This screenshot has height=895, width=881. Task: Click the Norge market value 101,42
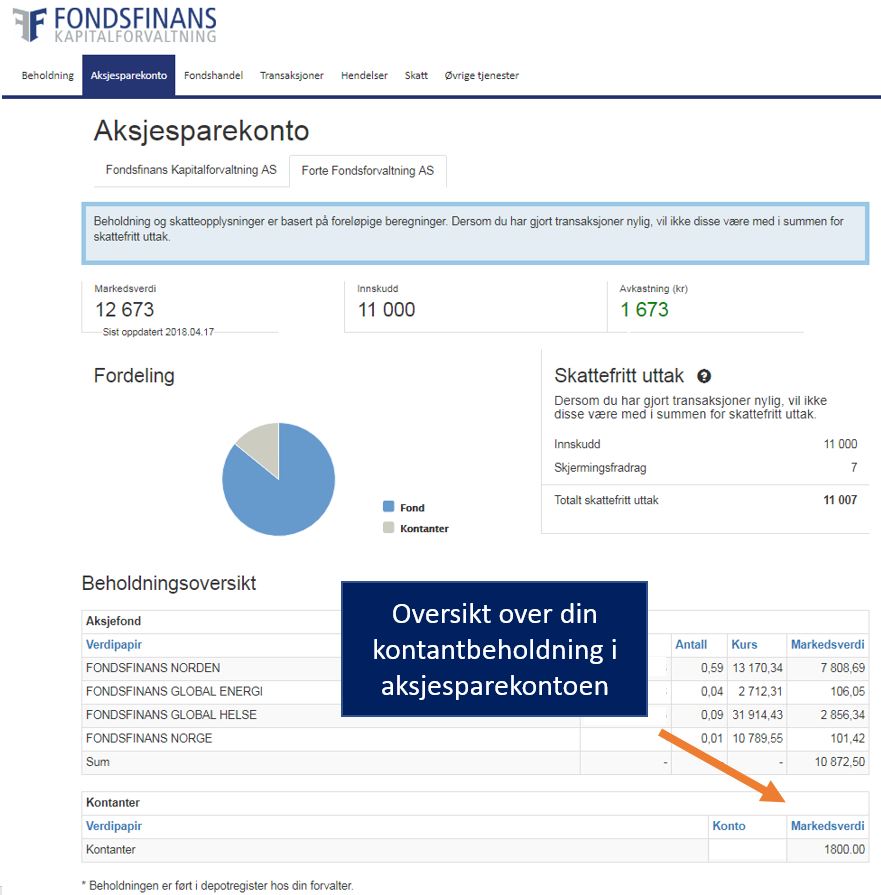pos(848,738)
